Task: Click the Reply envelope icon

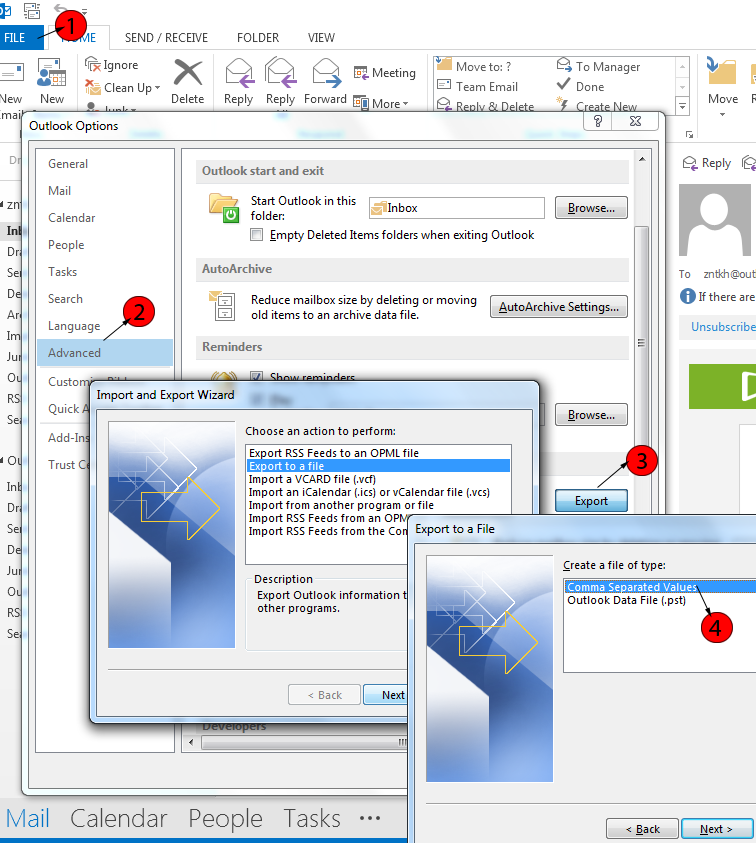Action: pos(239,73)
